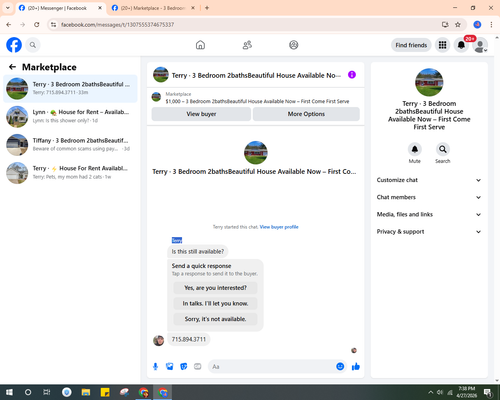
Task: Open the Groups icon in top nav
Action: [x=294, y=45]
